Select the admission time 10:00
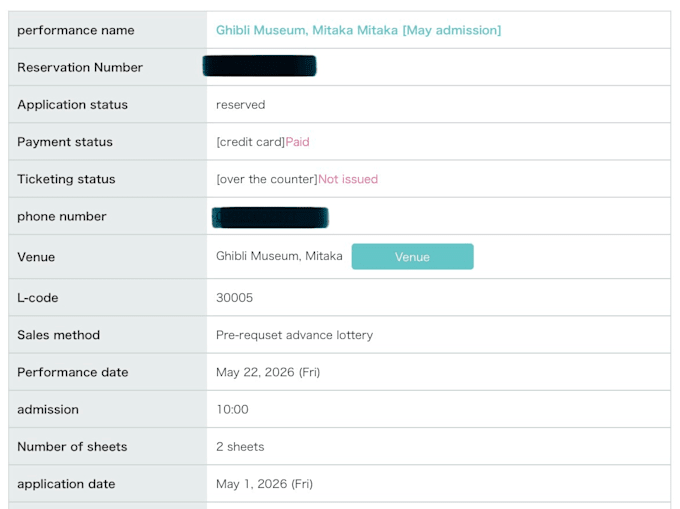Image resolution: width=680 pixels, height=509 pixels. [x=232, y=410]
